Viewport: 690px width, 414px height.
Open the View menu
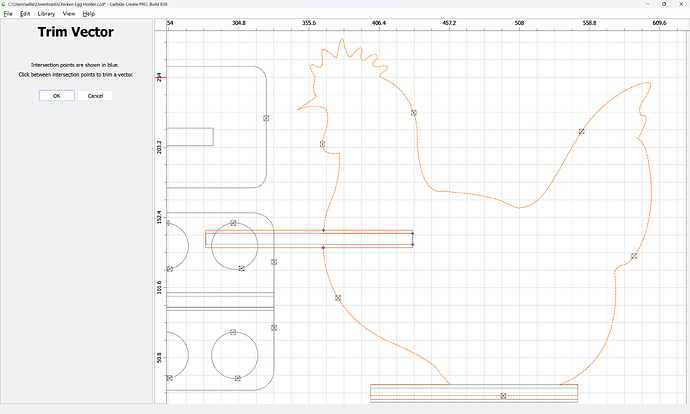pos(69,14)
